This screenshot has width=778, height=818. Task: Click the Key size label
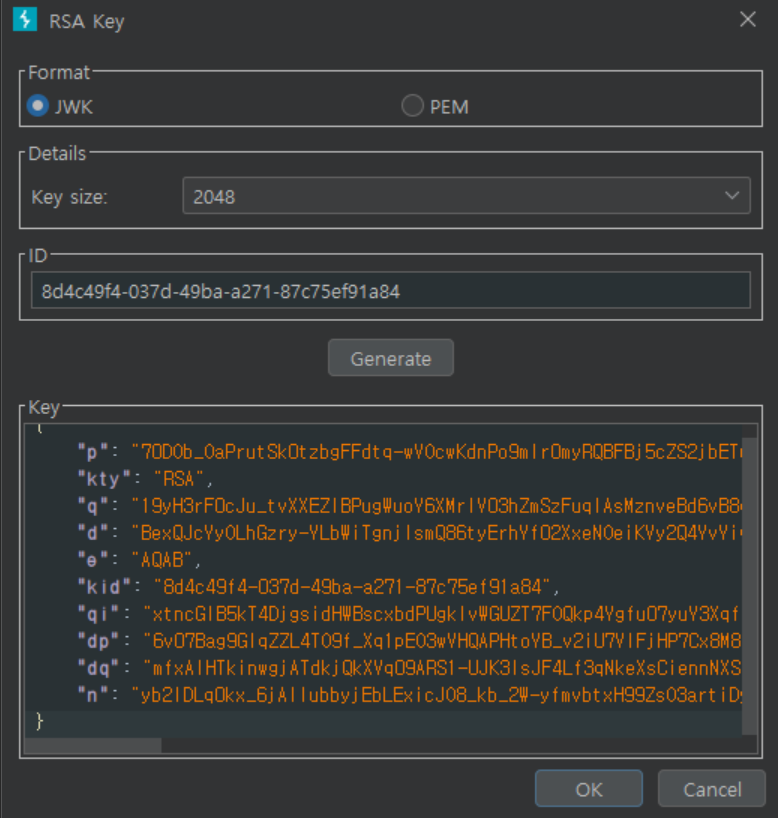pyautogui.click(x=69, y=197)
